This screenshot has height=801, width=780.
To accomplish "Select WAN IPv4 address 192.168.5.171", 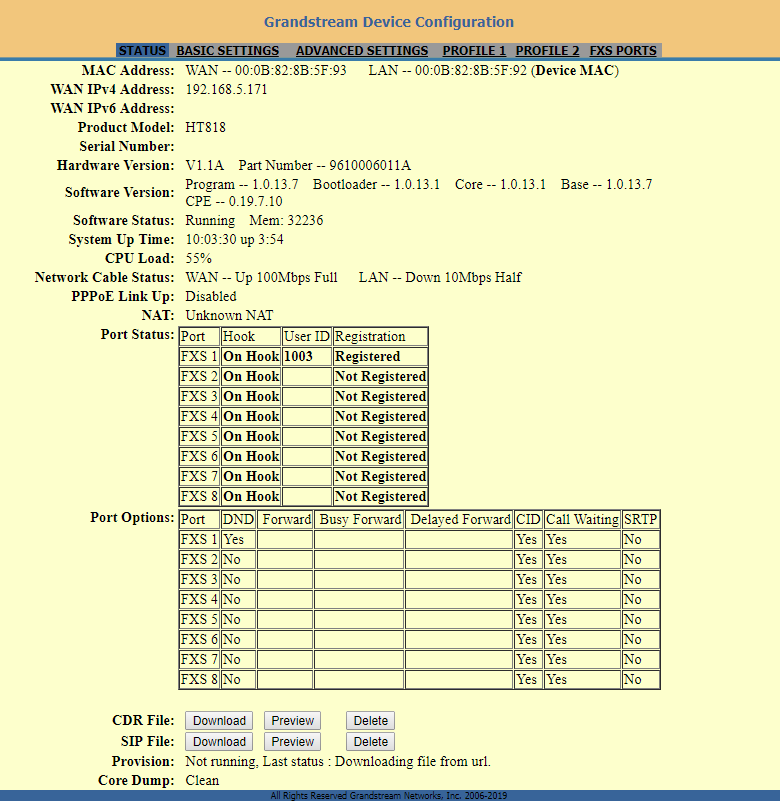I will pyautogui.click(x=226, y=89).
